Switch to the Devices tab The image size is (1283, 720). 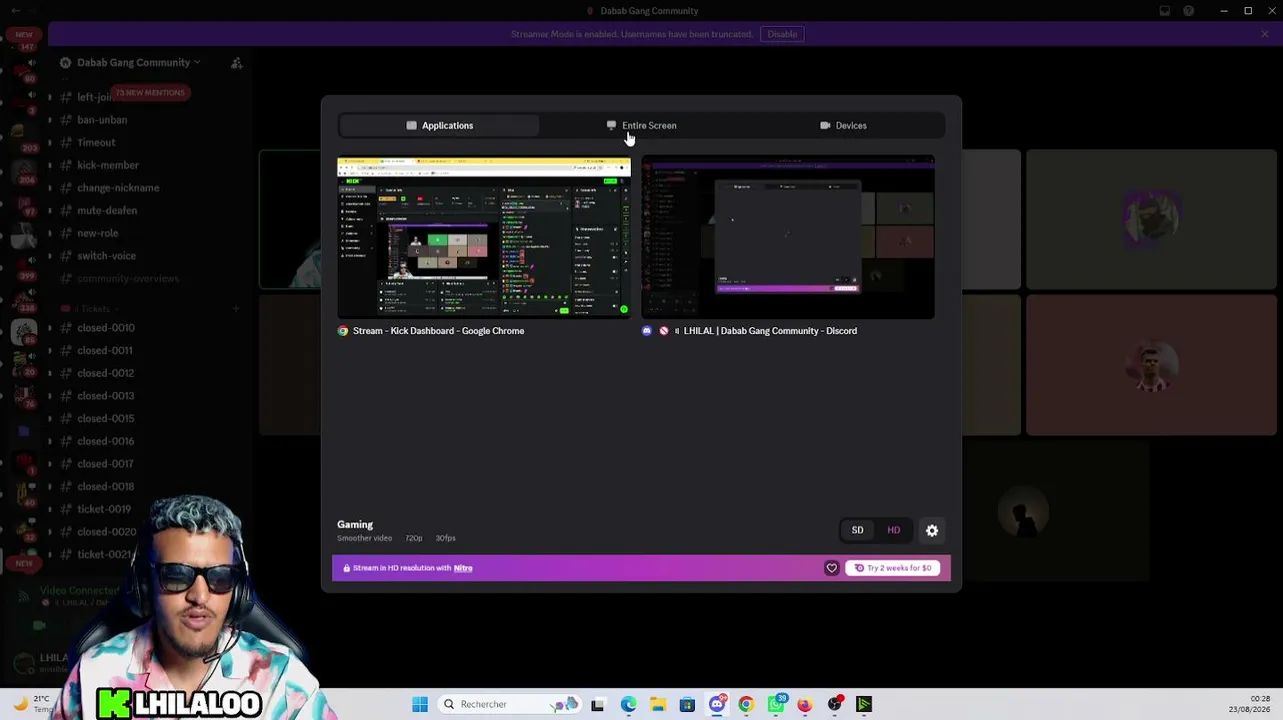(843, 125)
